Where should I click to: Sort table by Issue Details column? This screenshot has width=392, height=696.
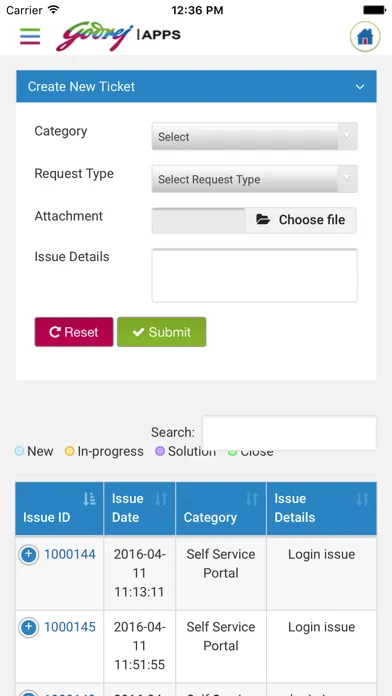[362, 499]
